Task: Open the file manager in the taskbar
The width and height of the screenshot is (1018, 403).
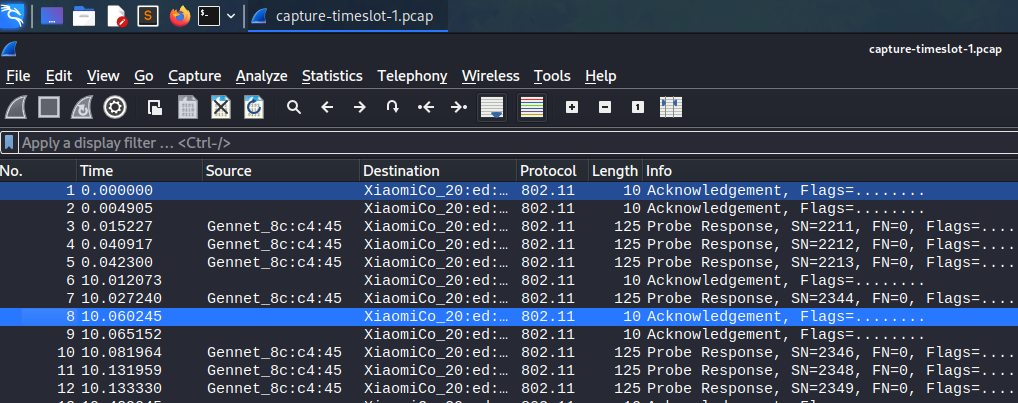Action: coord(84,16)
